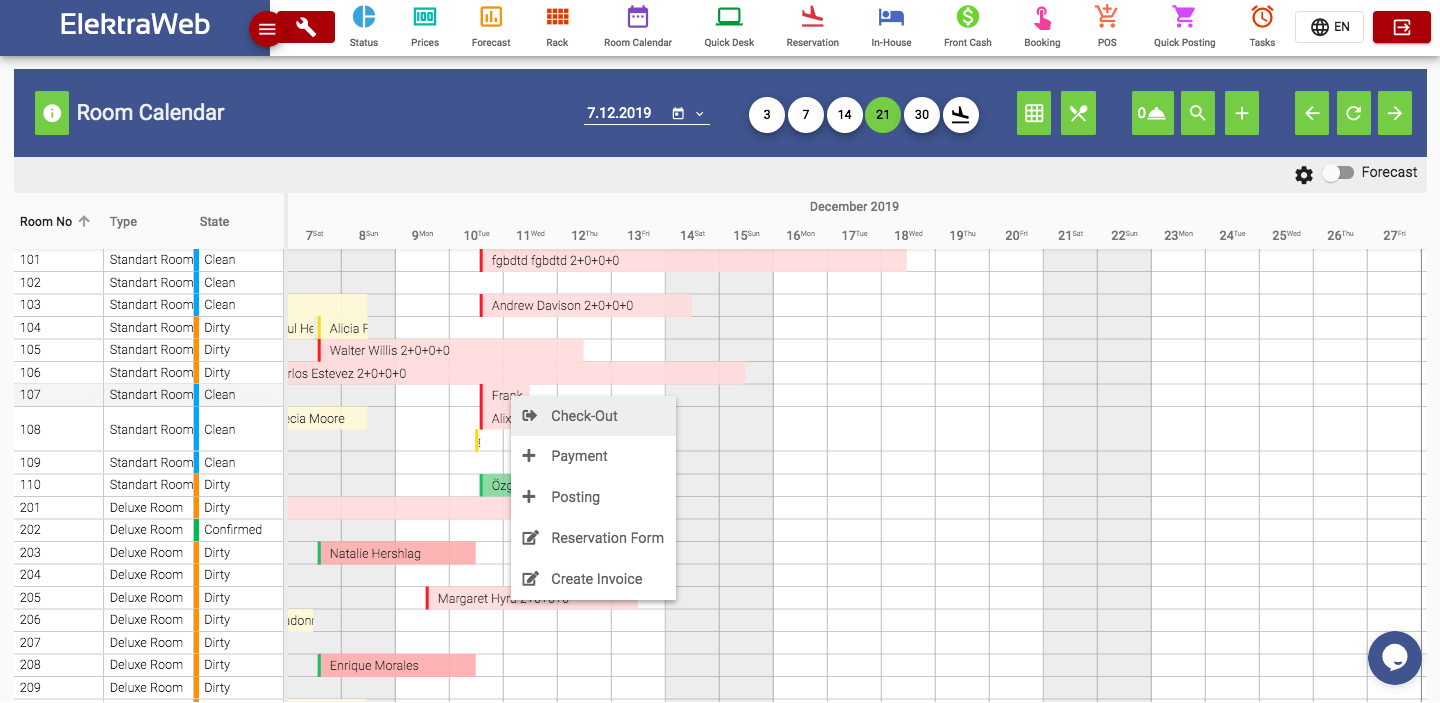Open the Quick Desk laptop icon

pyautogui.click(x=729, y=17)
